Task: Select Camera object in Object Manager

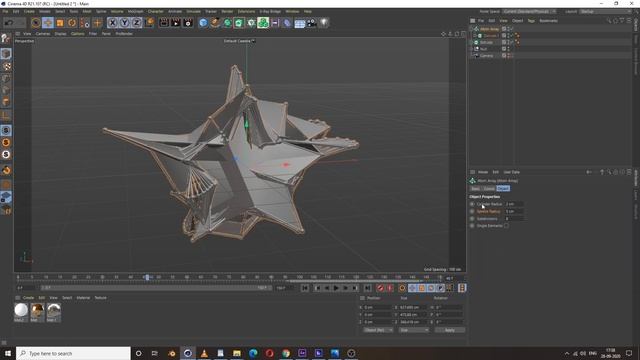Action: 486,56
